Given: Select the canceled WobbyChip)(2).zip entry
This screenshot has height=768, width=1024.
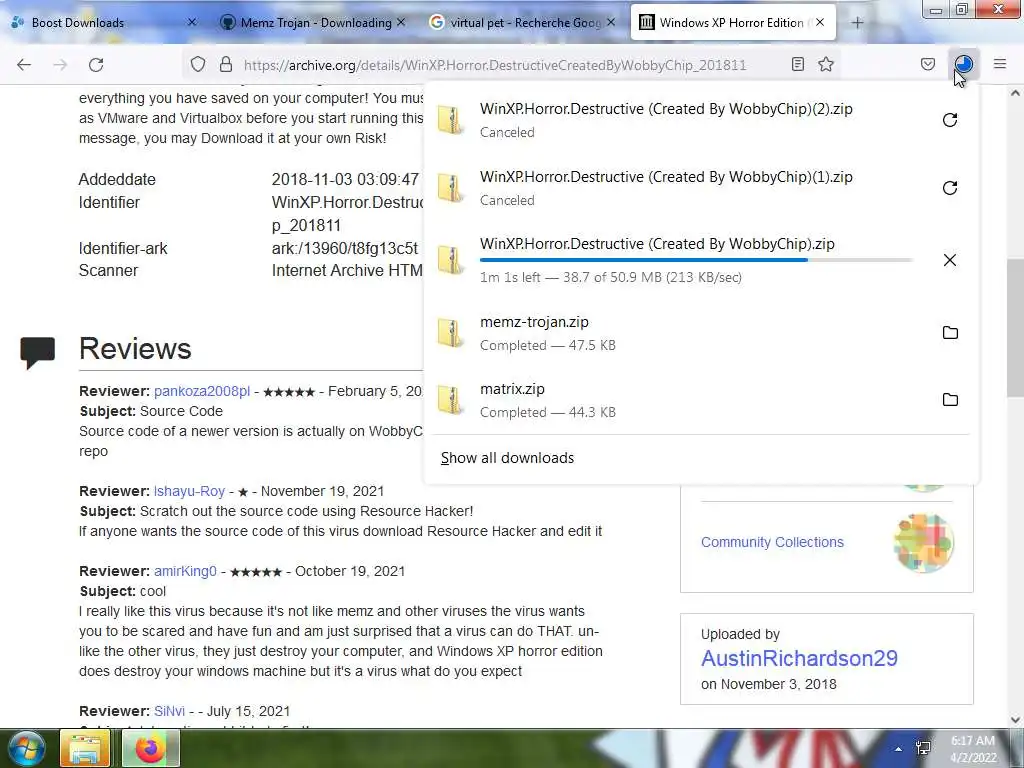Looking at the screenshot, I should 701,120.
